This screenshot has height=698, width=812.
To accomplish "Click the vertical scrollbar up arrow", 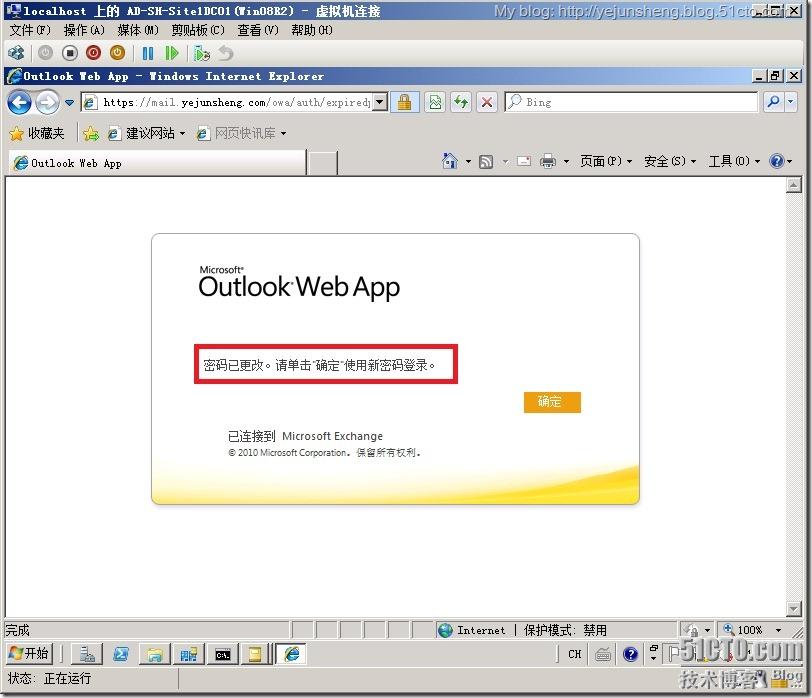I will coord(793,185).
